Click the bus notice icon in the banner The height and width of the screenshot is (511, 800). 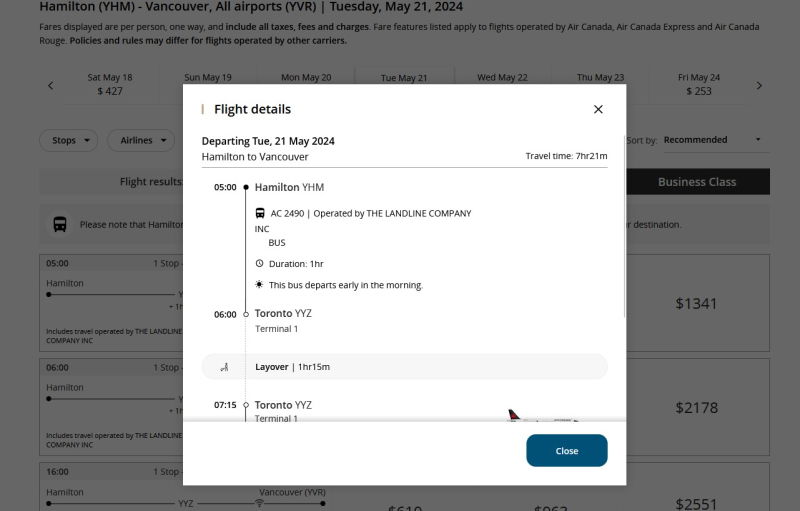point(60,224)
